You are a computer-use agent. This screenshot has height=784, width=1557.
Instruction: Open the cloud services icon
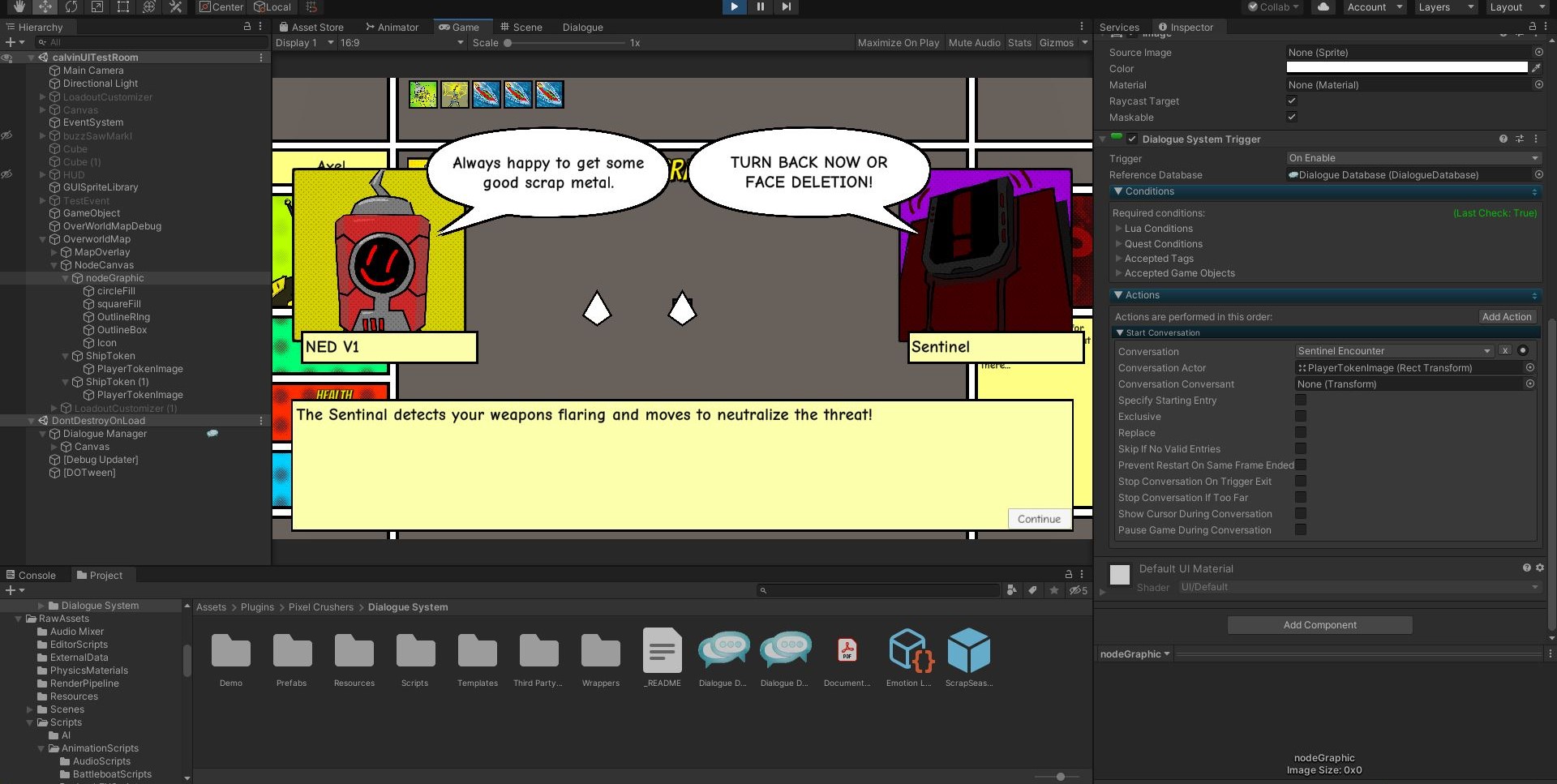[1323, 7]
